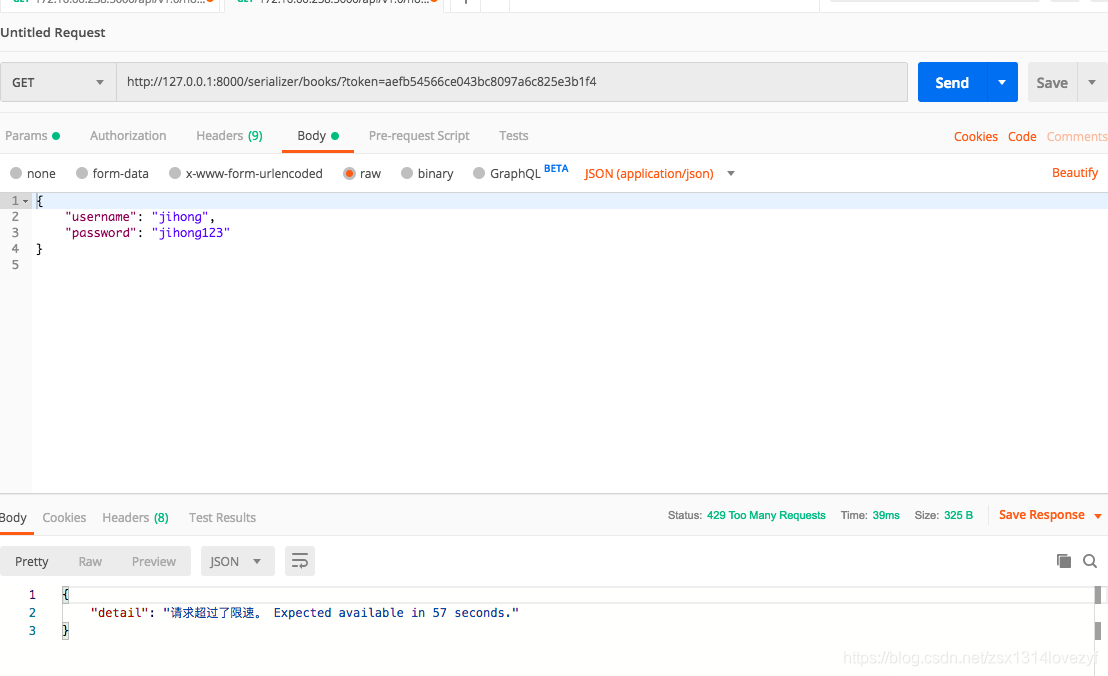This screenshot has width=1108, height=676.
Task: Click the response "detail" line
Action: point(305,612)
